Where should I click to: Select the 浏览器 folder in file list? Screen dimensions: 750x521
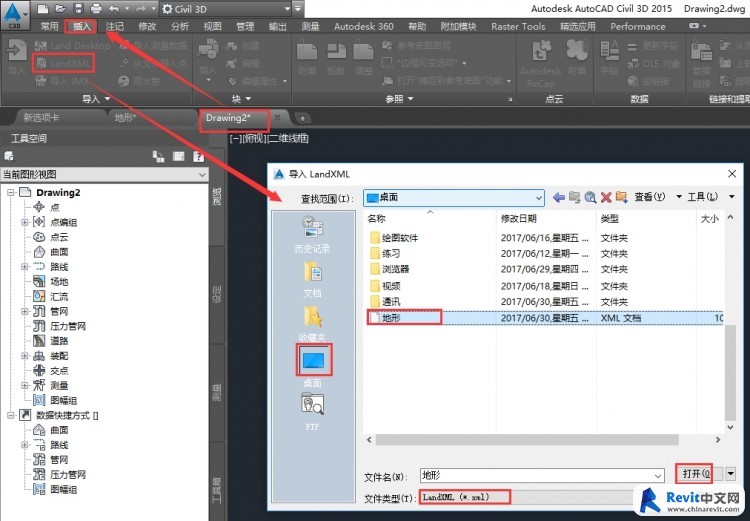(x=396, y=269)
